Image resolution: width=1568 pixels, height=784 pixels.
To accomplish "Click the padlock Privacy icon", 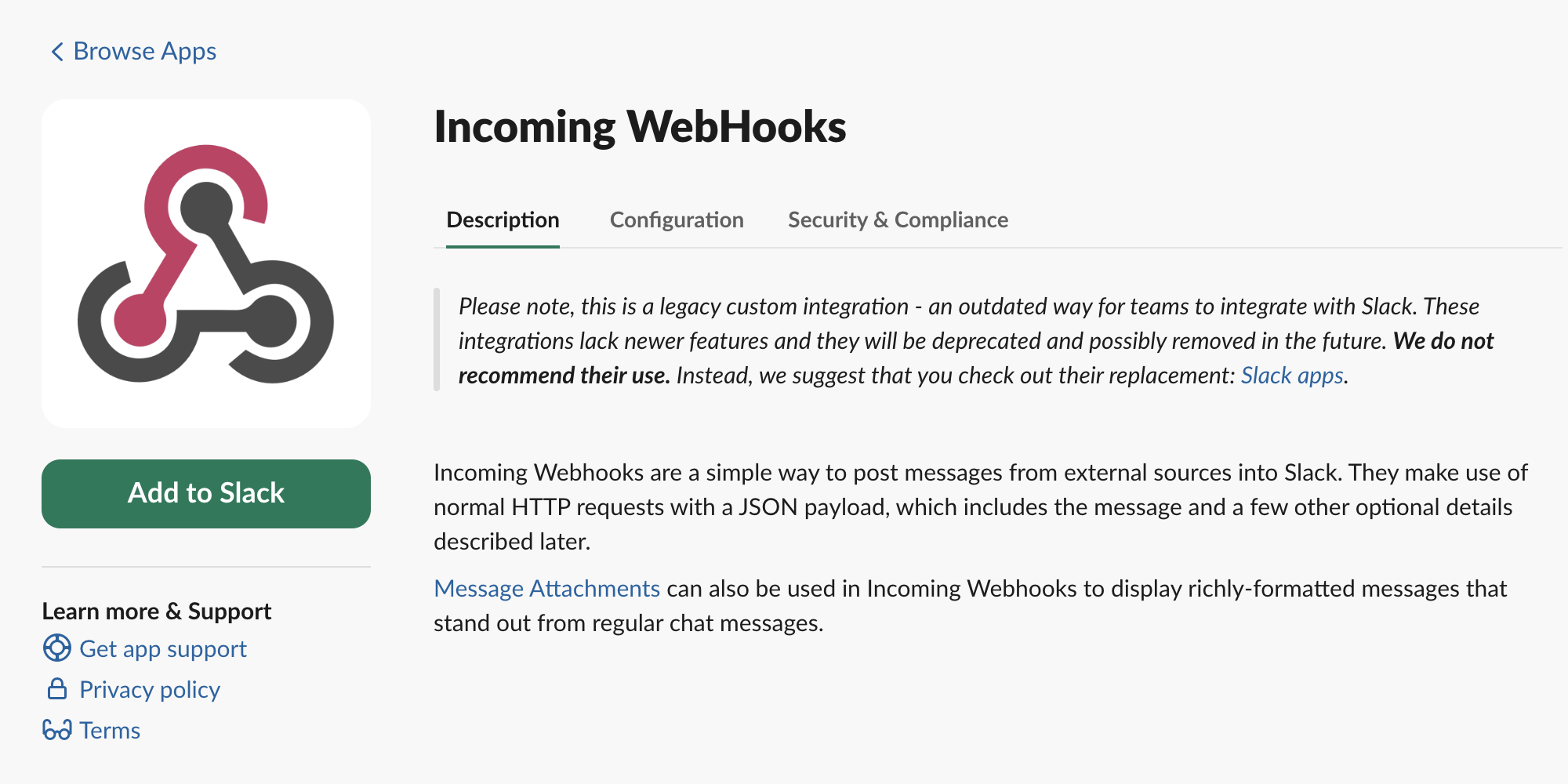I will coord(57,689).
